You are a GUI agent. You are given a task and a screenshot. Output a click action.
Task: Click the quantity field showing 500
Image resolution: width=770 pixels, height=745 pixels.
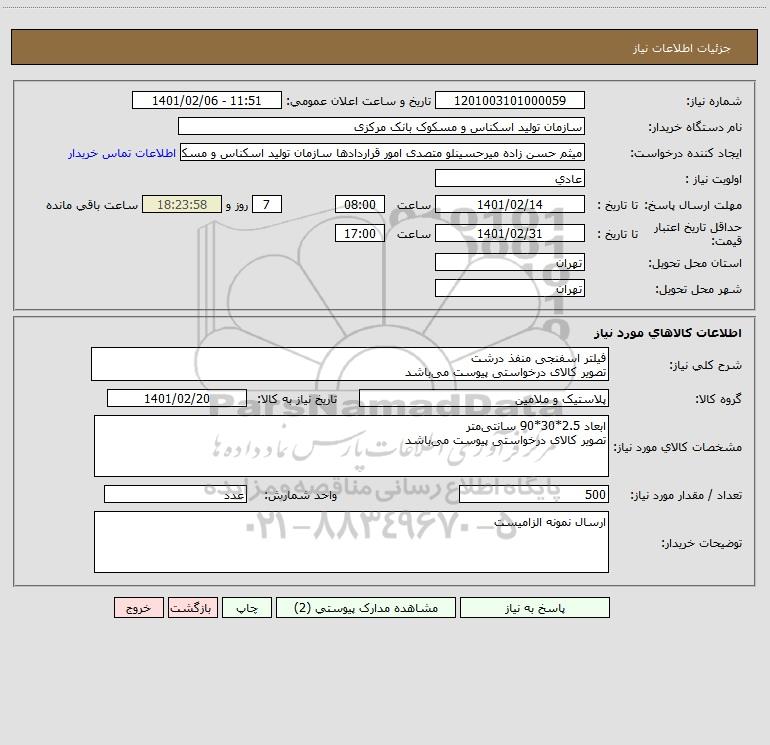pyautogui.click(x=534, y=495)
